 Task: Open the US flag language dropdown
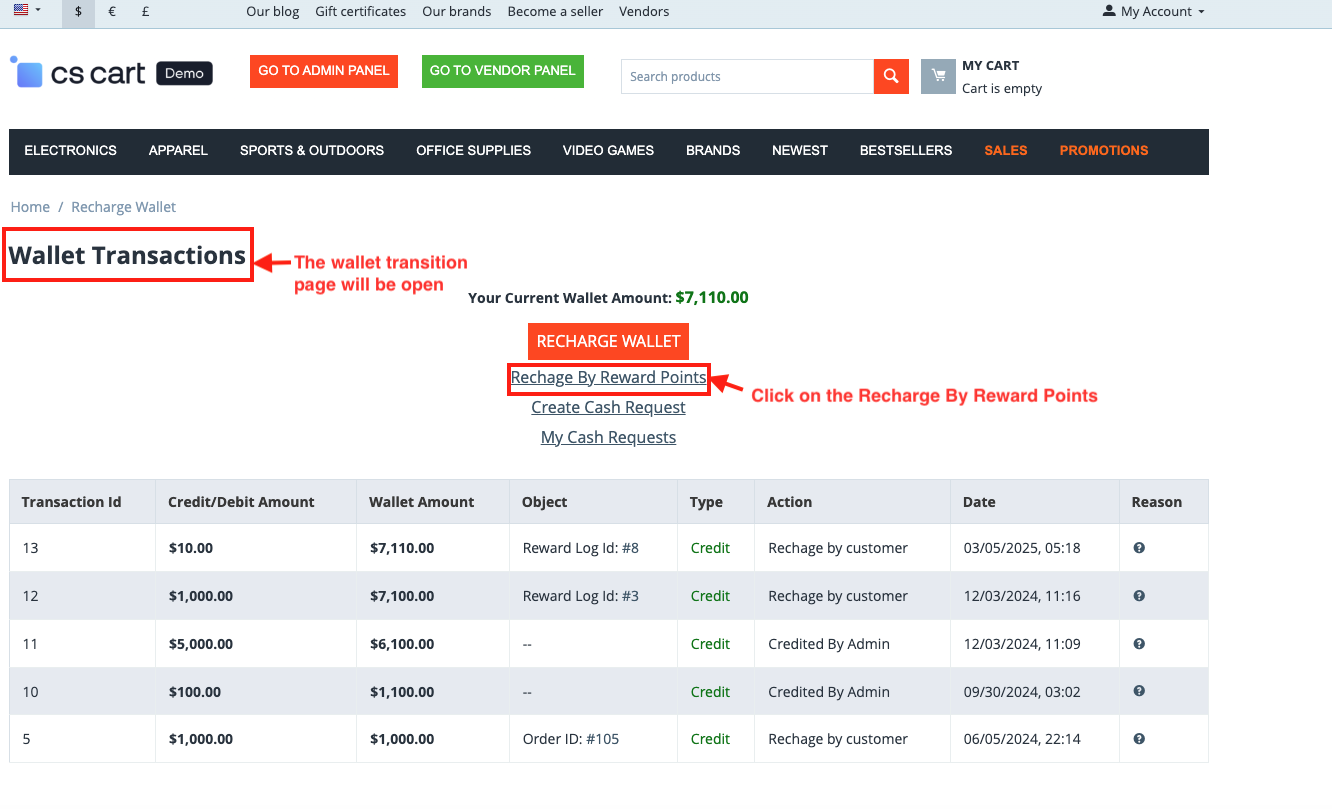coord(27,11)
